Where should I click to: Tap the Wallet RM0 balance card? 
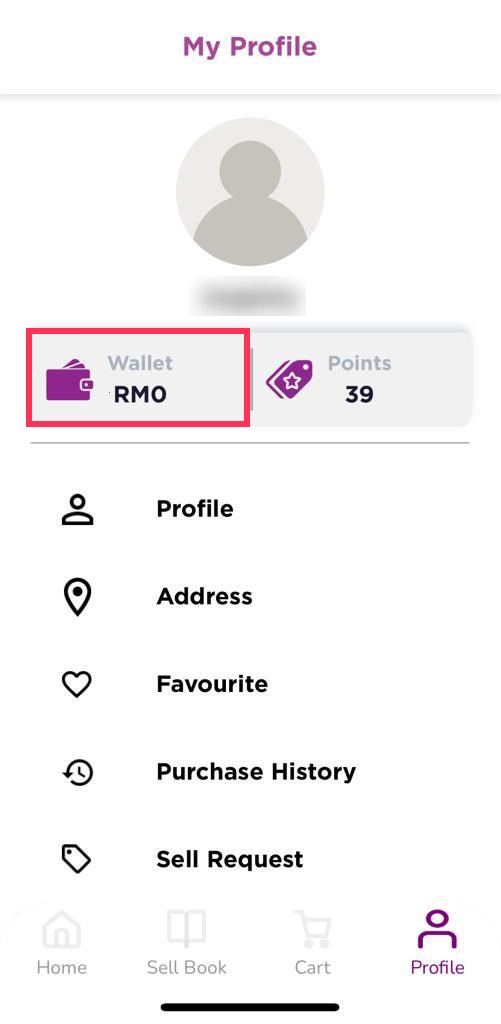pyautogui.click(x=138, y=379)
